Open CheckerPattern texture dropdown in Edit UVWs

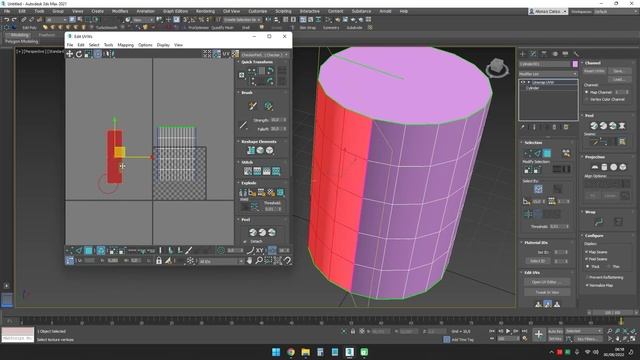click(x=265, y=54)
